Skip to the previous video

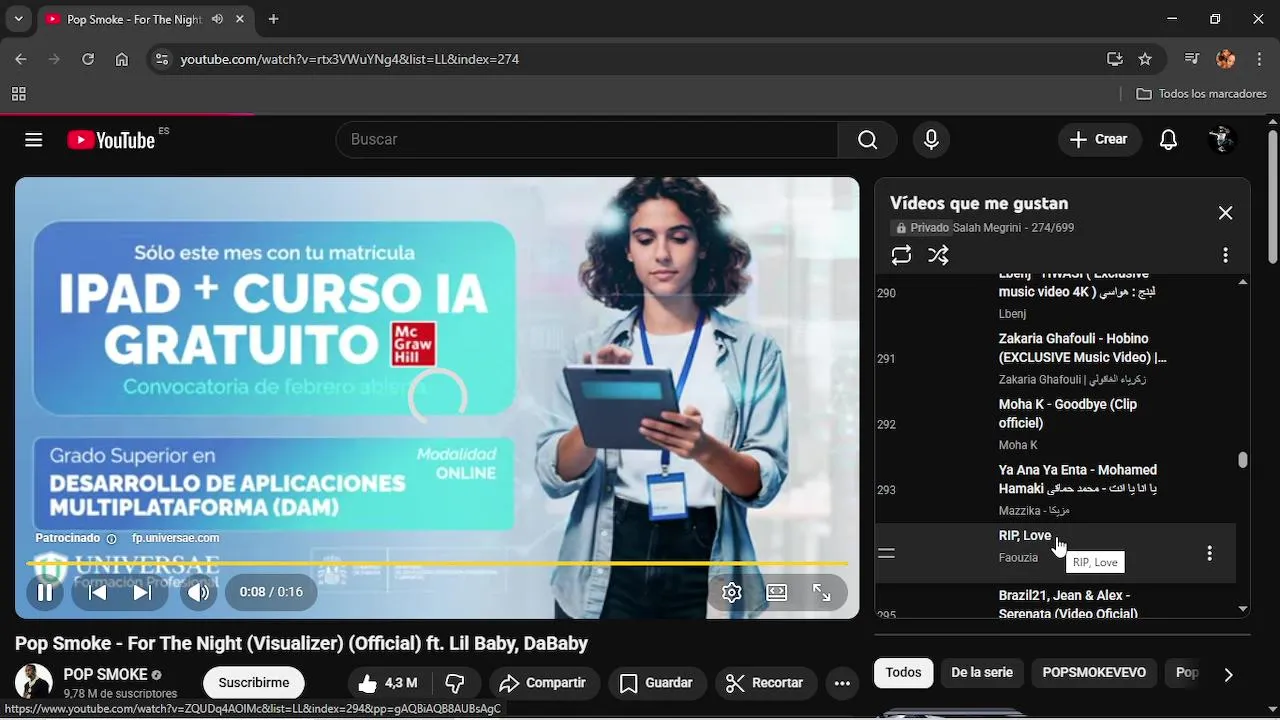pos(97,592)
